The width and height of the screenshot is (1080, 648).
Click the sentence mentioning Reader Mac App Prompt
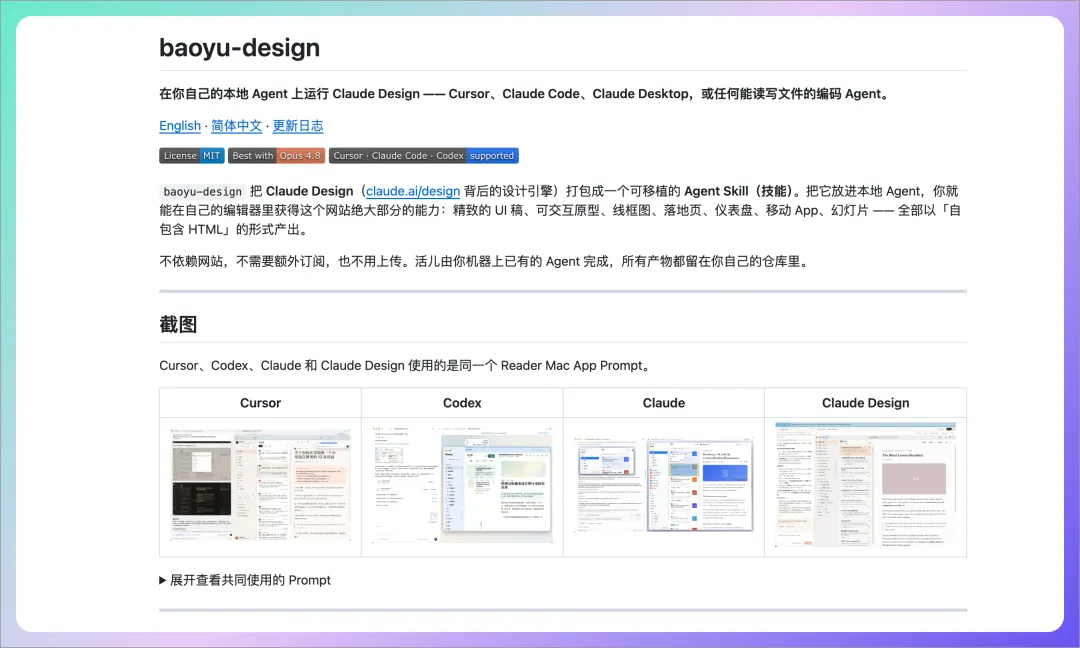coord(406,366)
